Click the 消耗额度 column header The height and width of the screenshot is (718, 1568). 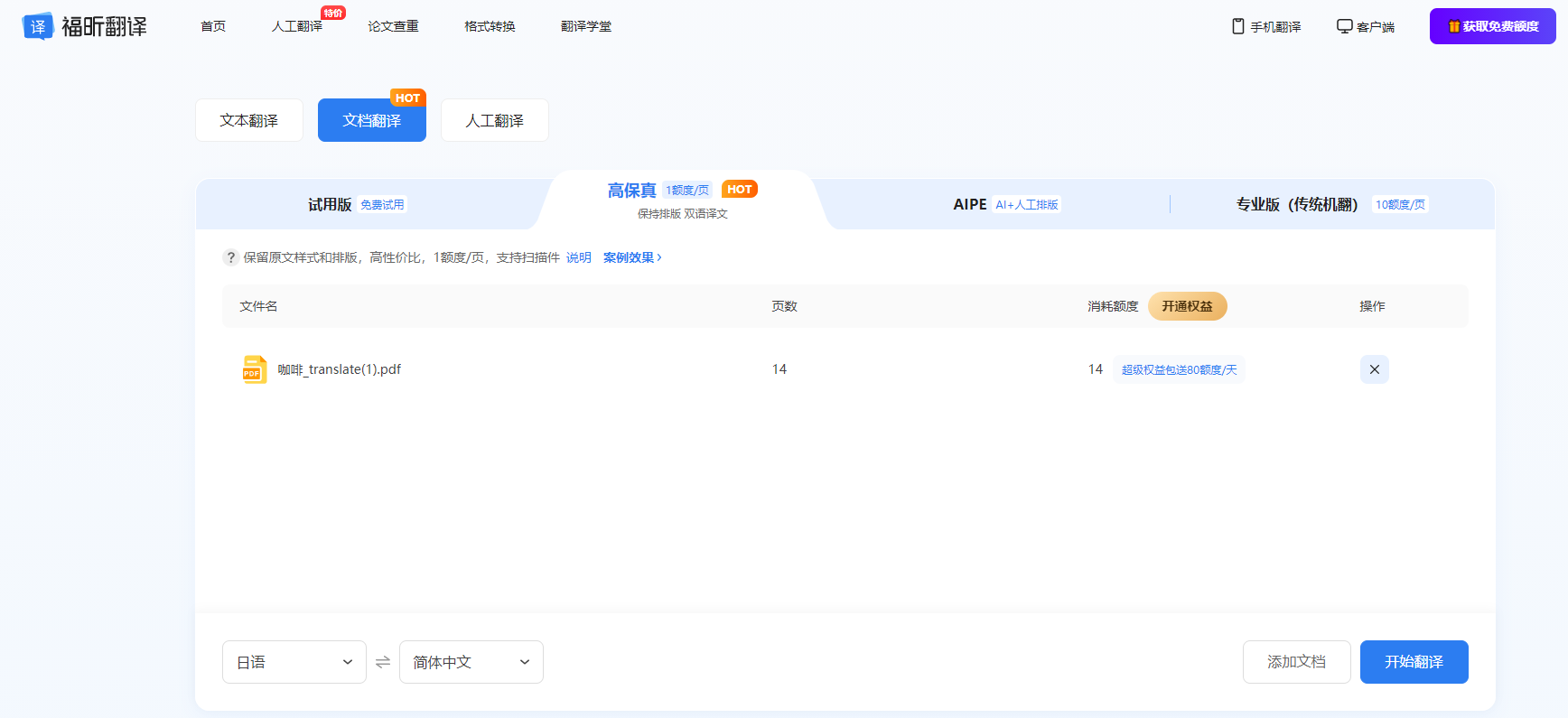pyautogui.click(x=1113, y=306)
